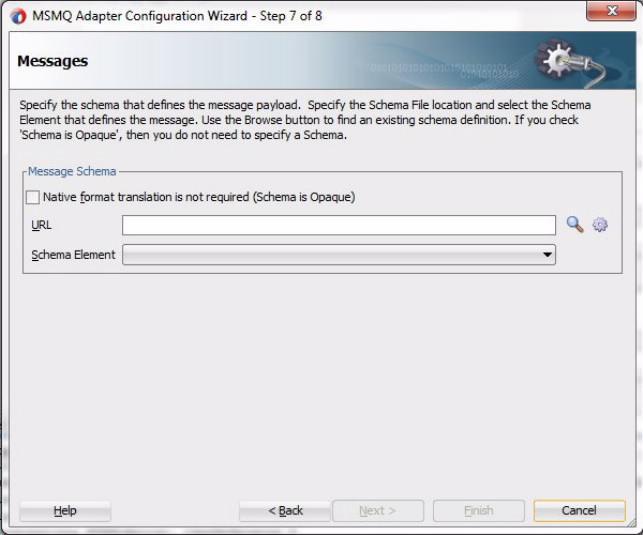The image size is (643, 535).
Task: Click the Finish button
Action: 479,511
